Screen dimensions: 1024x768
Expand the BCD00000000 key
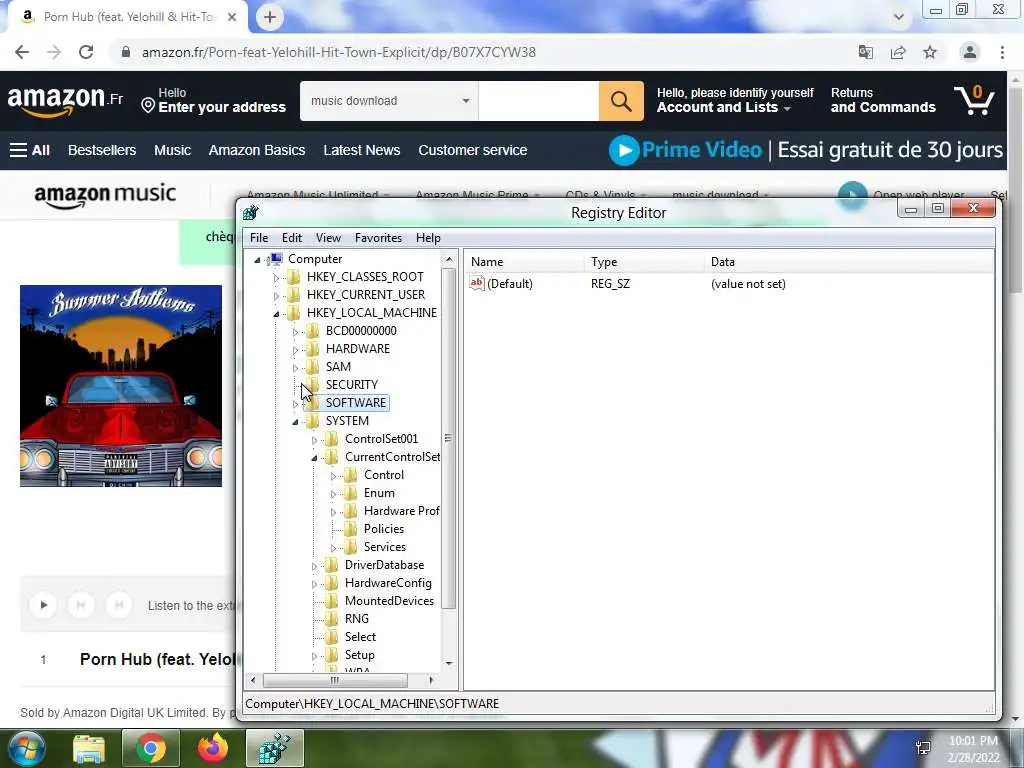click(x=295, y=332)
